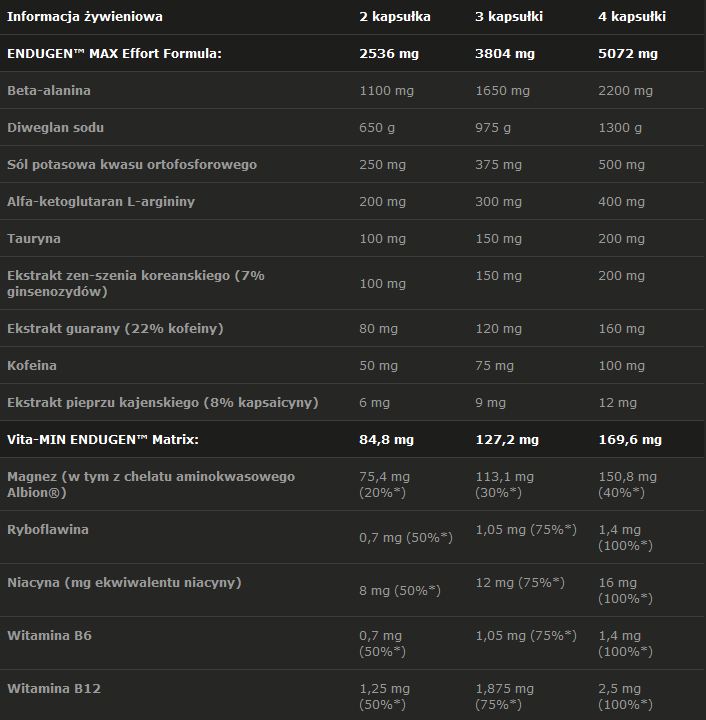706x720 pixels.
Task: Click the '9 mg' value
Action: [x=490, y=403]
